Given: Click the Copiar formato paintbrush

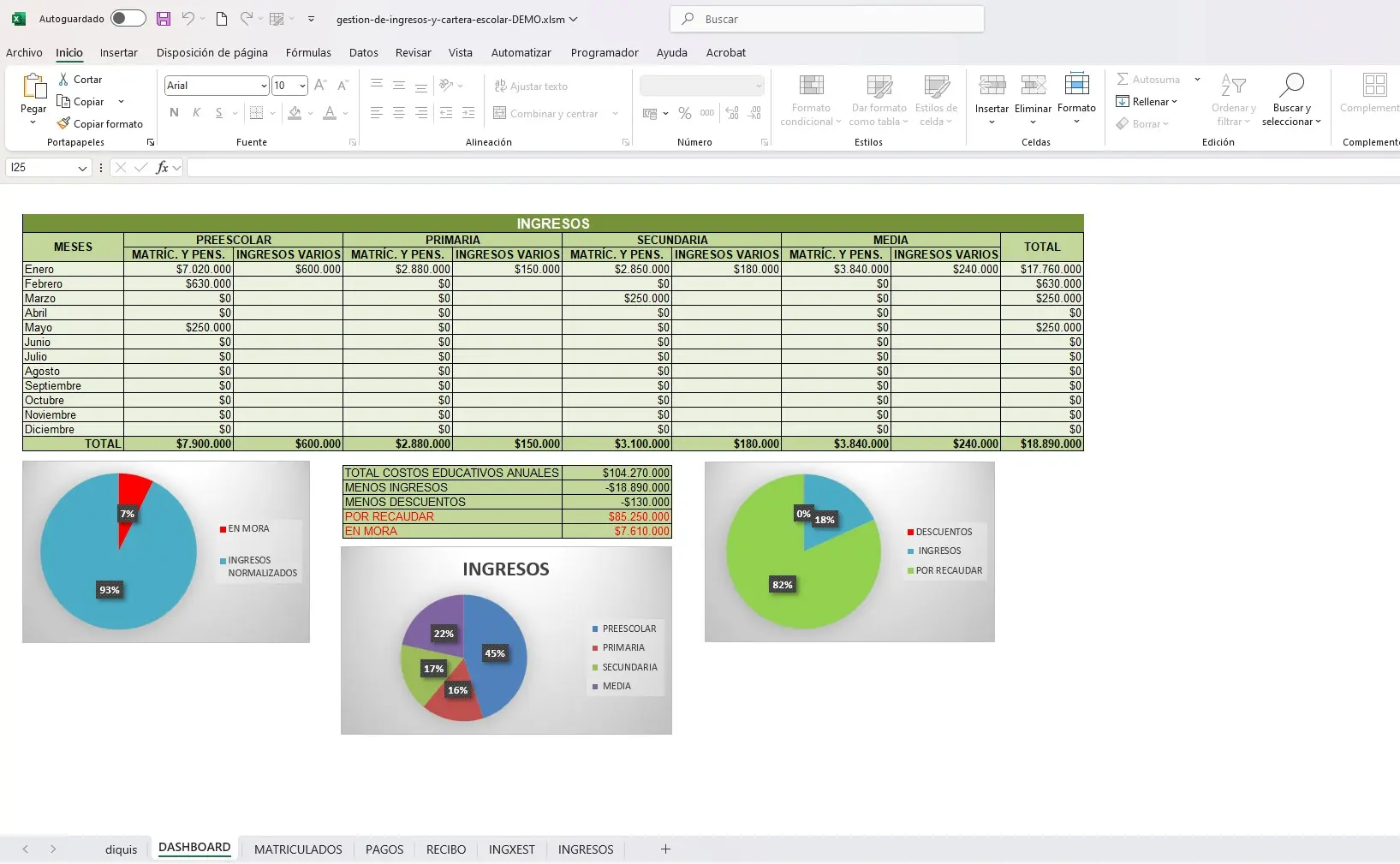Looking at the screenshot, I should coord(63,123).
